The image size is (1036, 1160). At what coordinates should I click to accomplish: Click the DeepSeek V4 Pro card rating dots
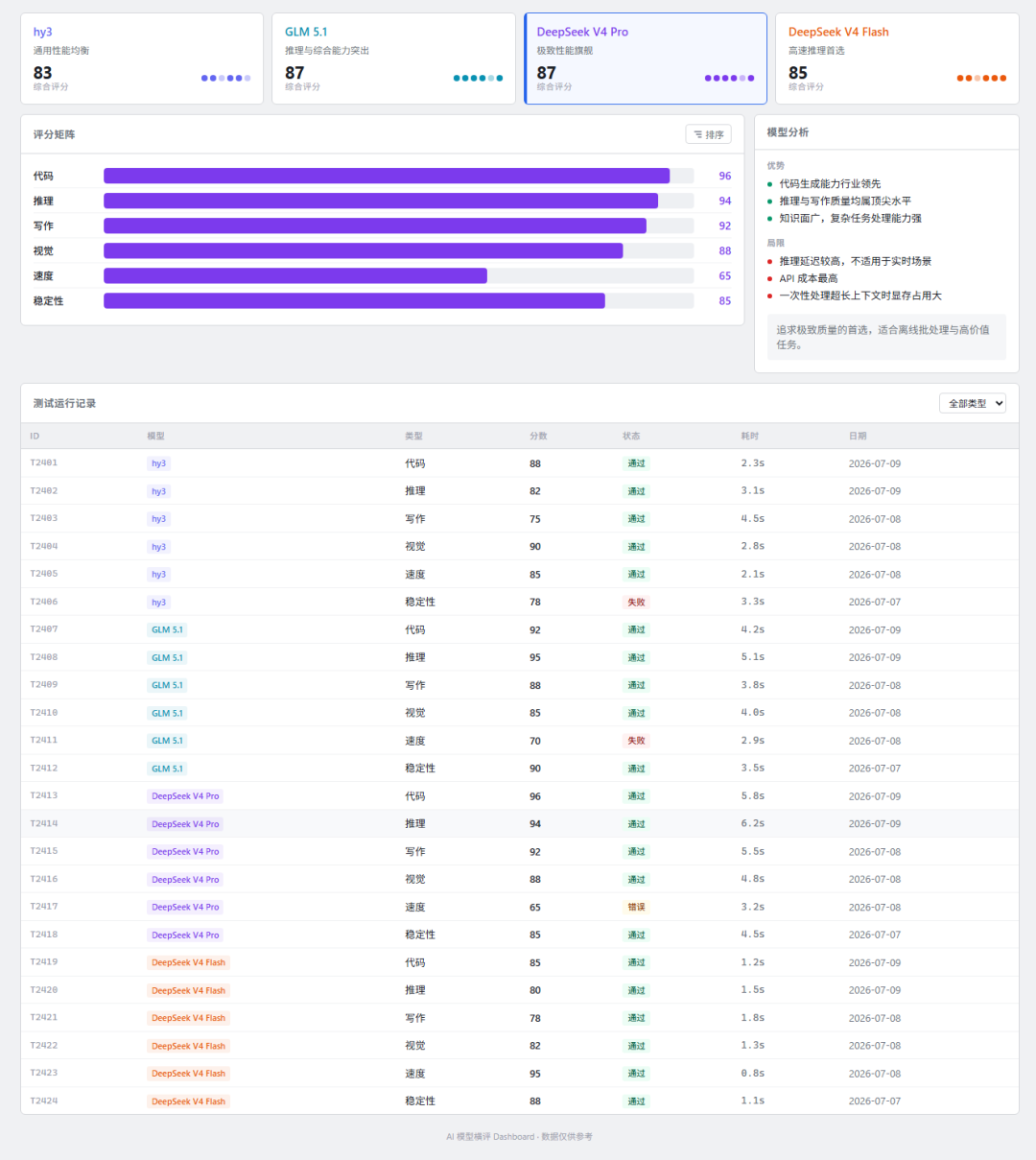coord(729,78)
